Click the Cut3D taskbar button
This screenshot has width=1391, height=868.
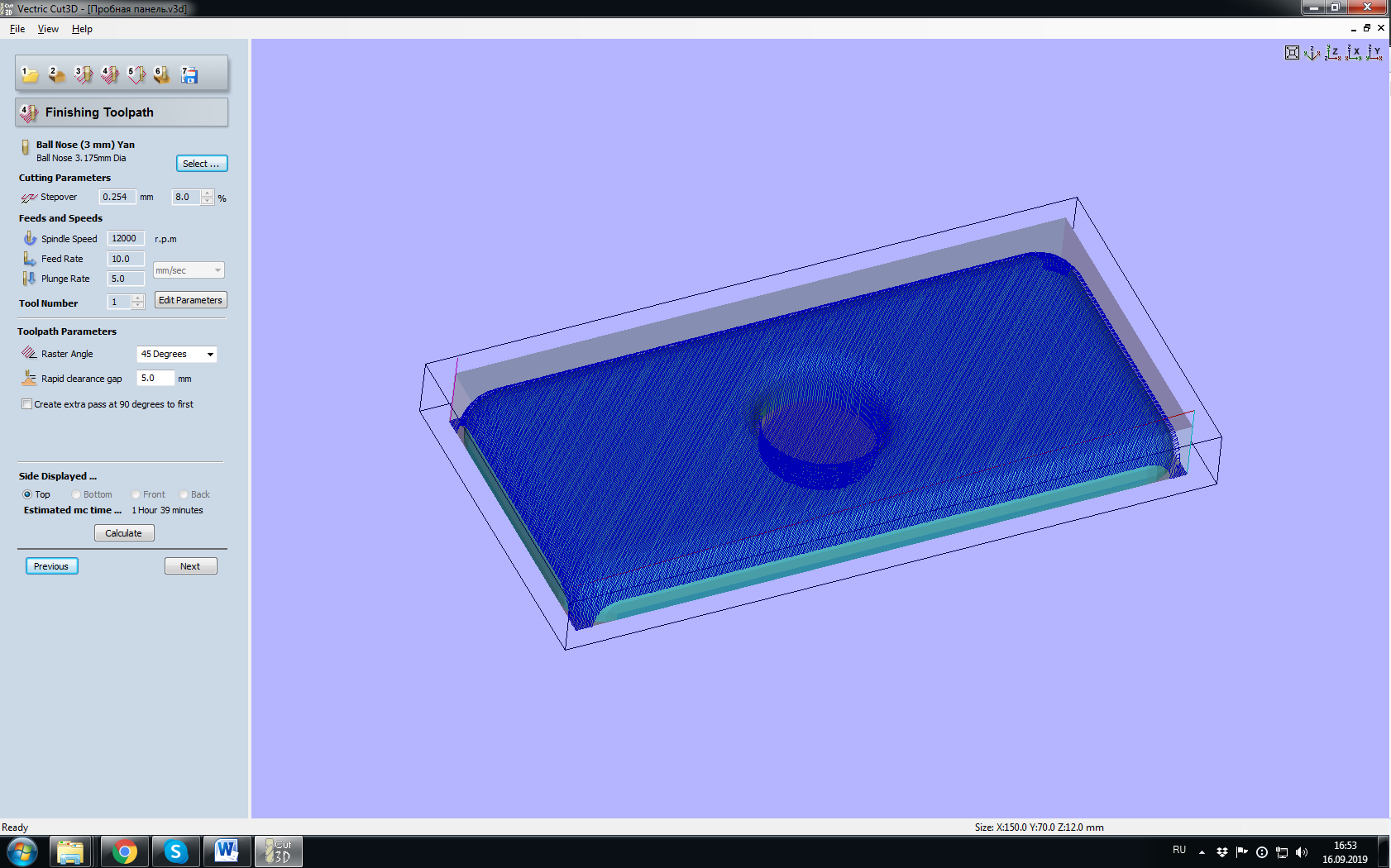[x=278, y=851]
